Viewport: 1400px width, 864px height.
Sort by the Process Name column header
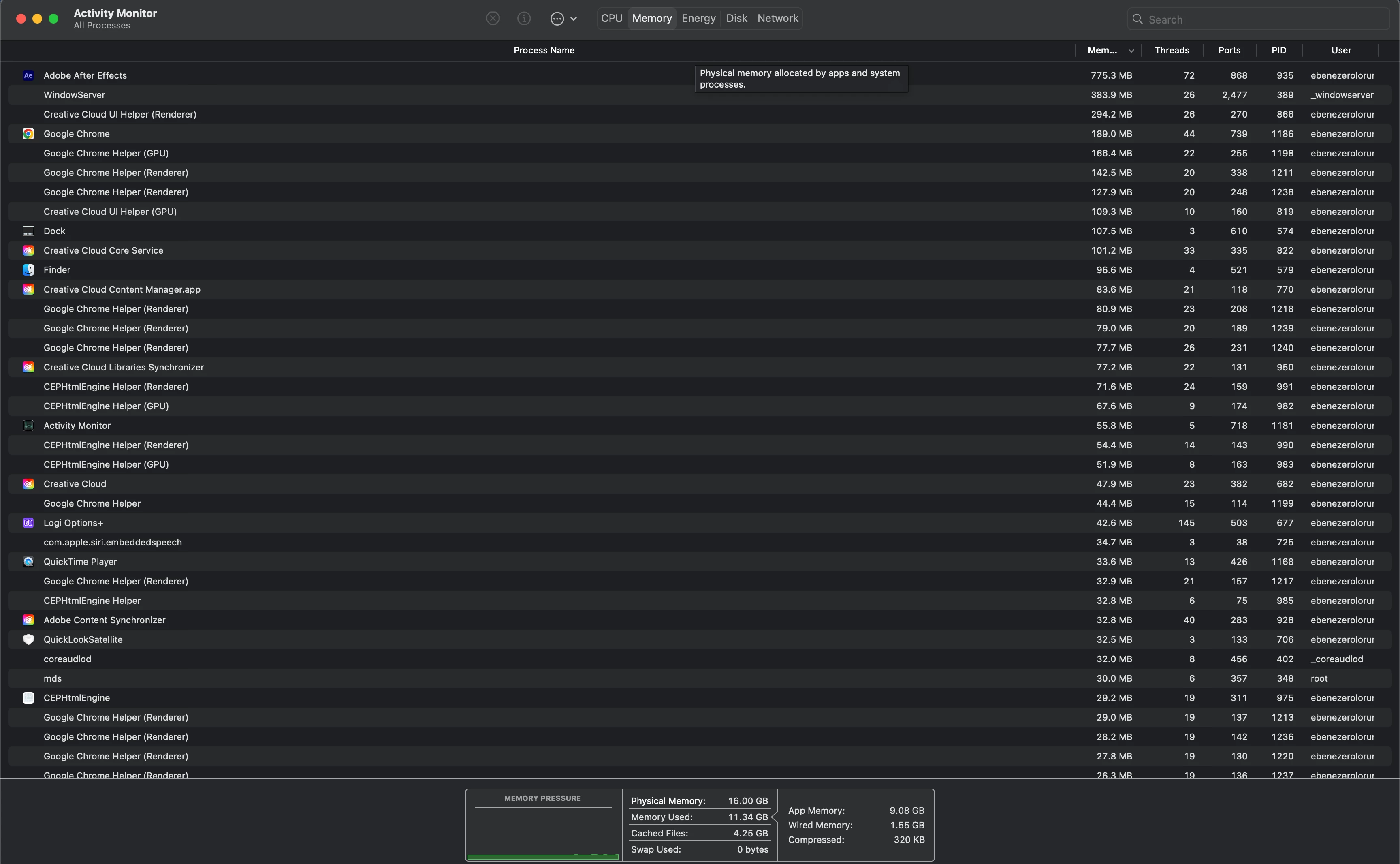(544, 50)
